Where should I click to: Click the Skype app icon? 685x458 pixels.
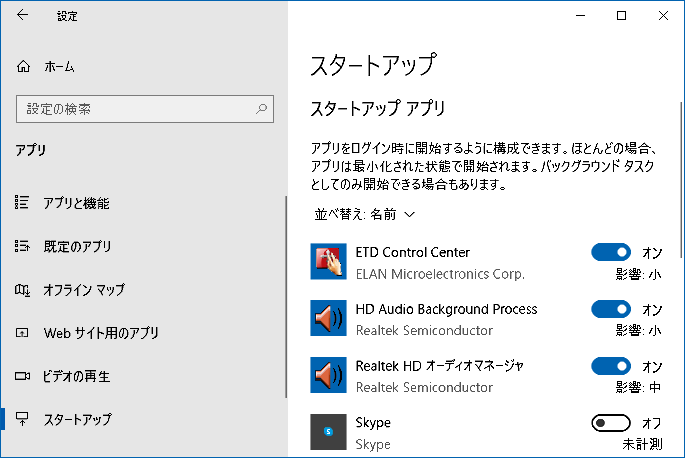[x=327, y=432]
